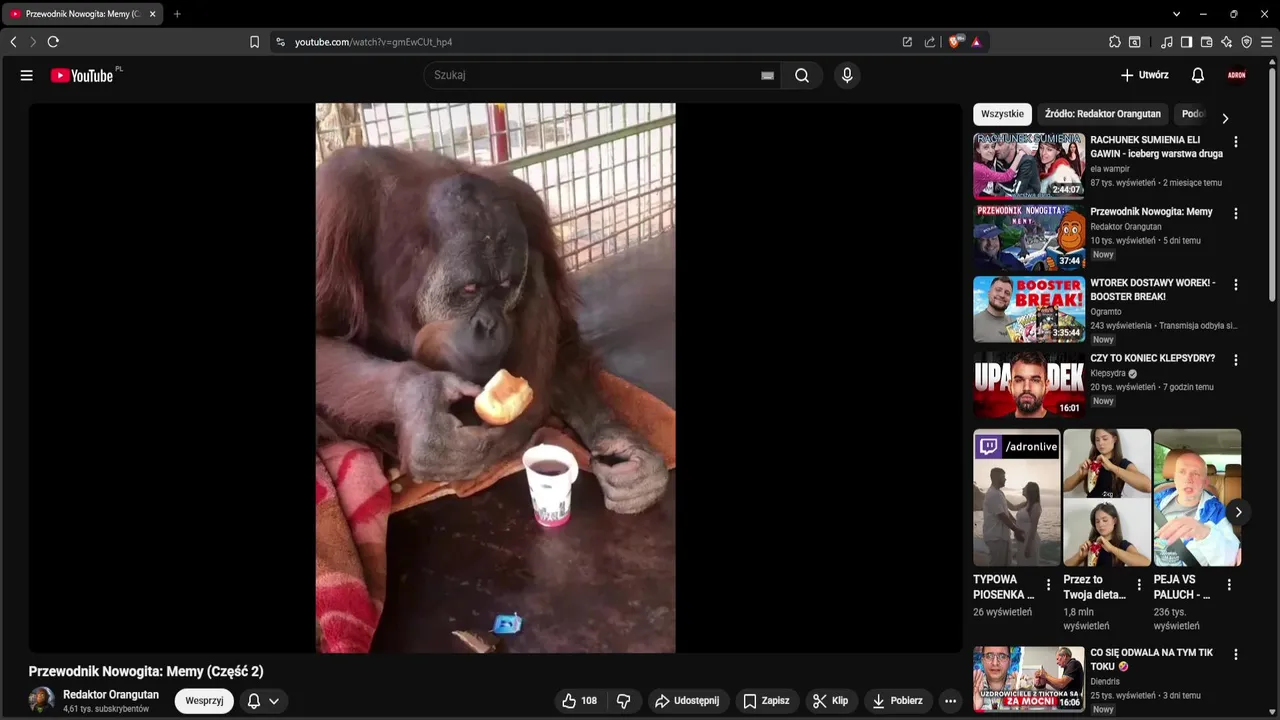Close the Przewodnik Nowogita tab
Image resolution: width=1280 pixels, height=720 pixels.
click(x=152, y=14)
